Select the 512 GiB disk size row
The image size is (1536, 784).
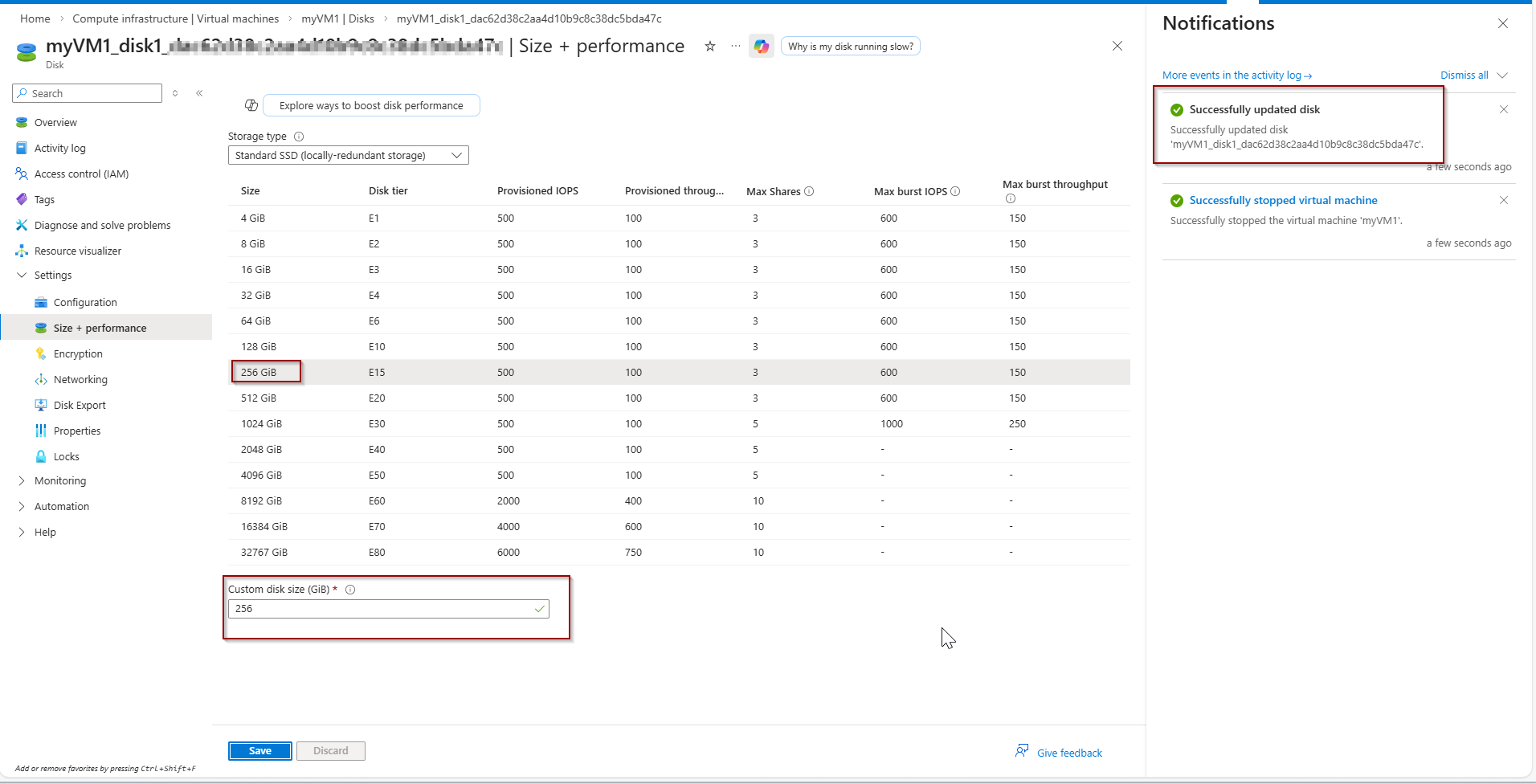point(679,398)
